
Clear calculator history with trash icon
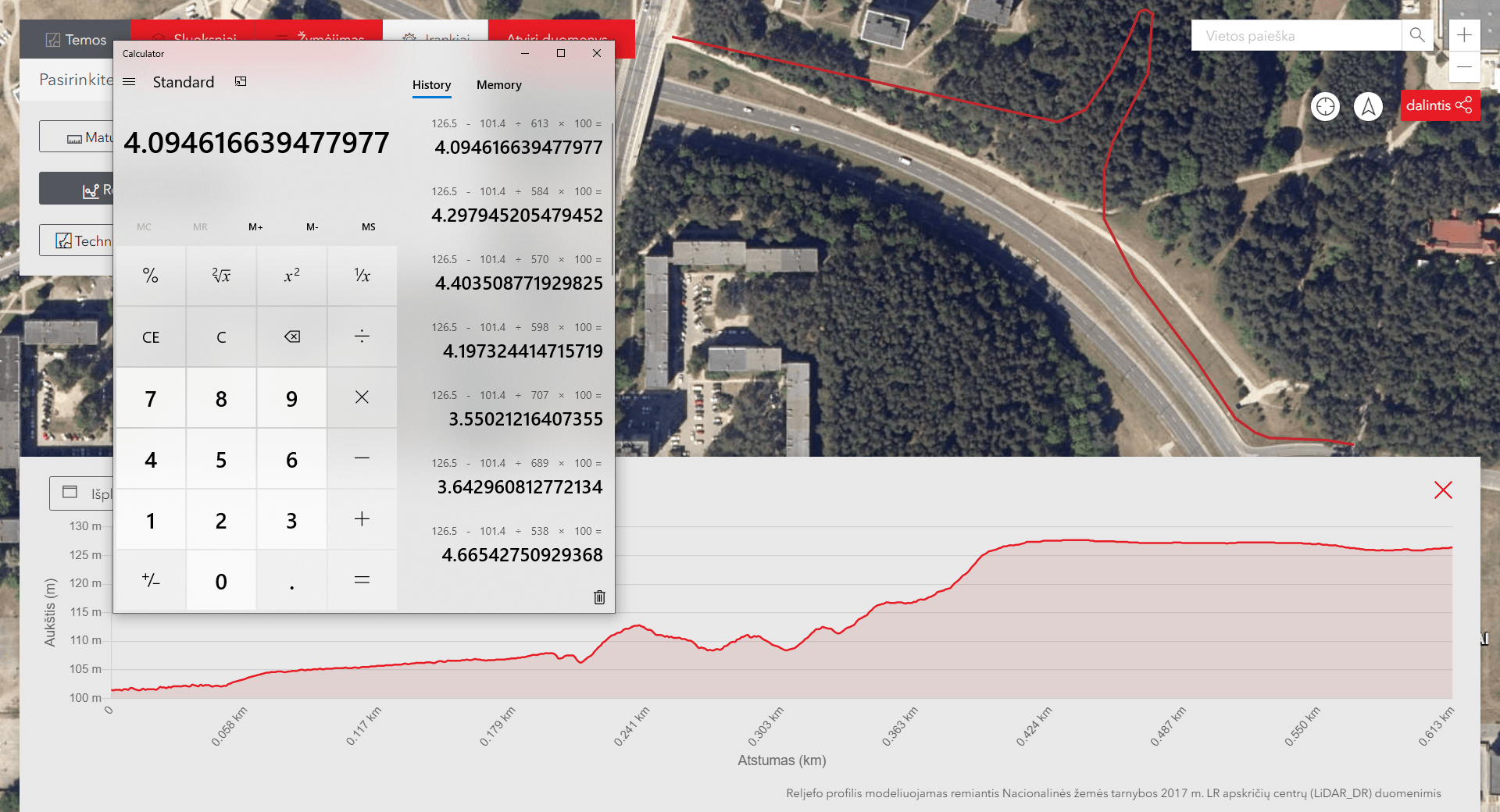coord(599,597)
